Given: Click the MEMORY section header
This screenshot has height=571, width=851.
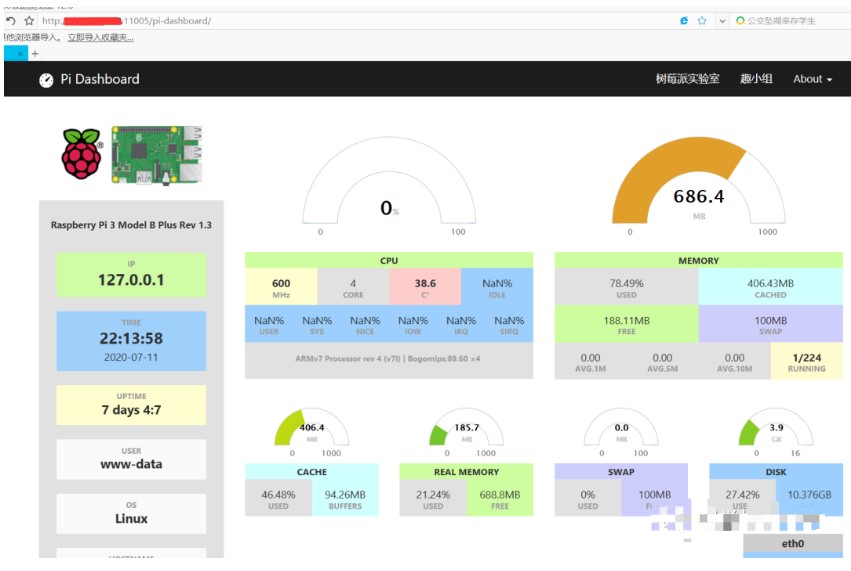Looking at the screenshot, I should tap(698, 261).
